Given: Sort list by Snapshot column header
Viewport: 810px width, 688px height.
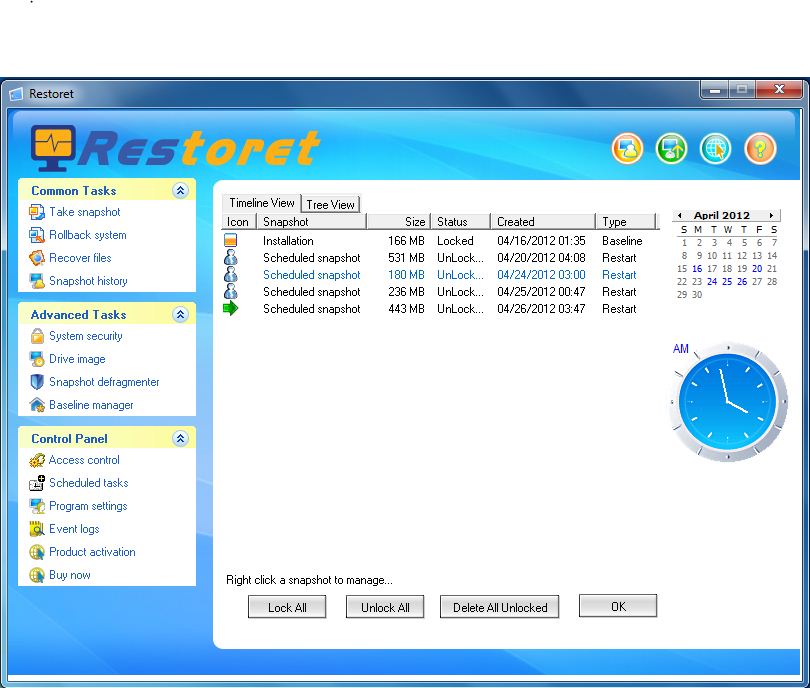Looking at the screenshot, I should click(x=312, y=222).
